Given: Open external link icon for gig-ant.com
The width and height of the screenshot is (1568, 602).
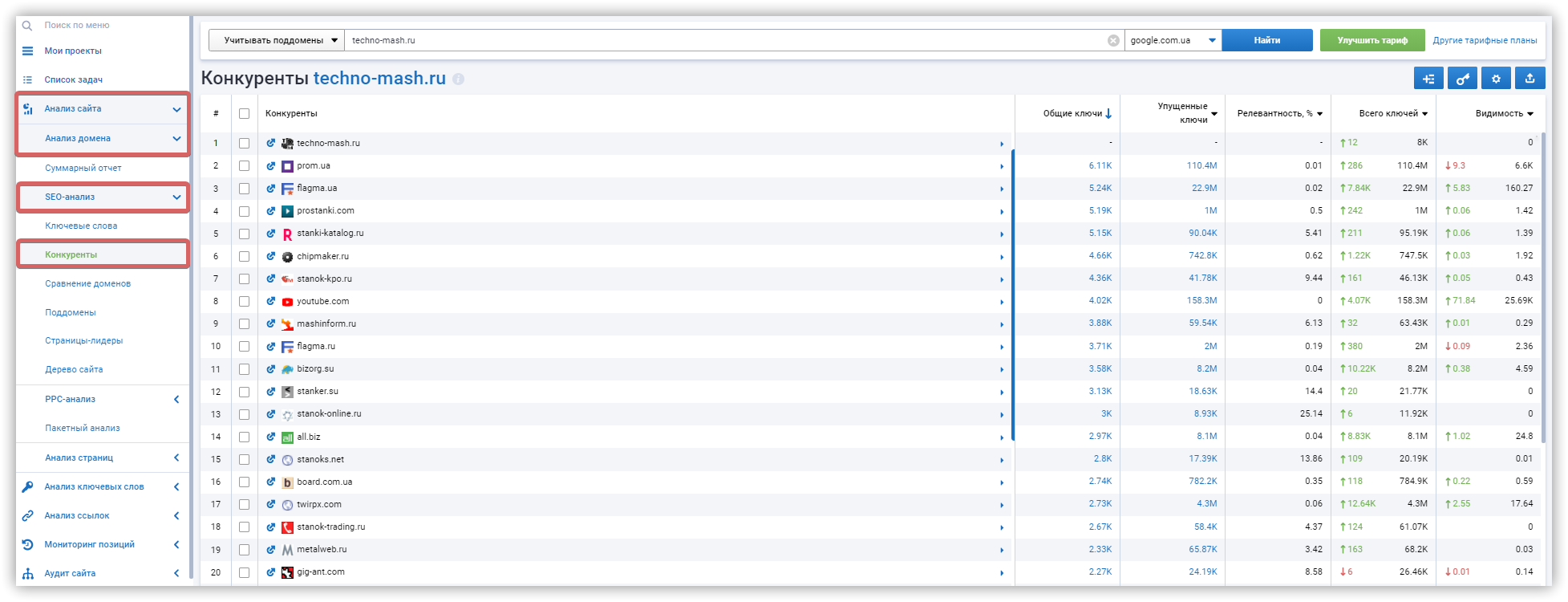Looking at the screenshot, I should [271, 572].
